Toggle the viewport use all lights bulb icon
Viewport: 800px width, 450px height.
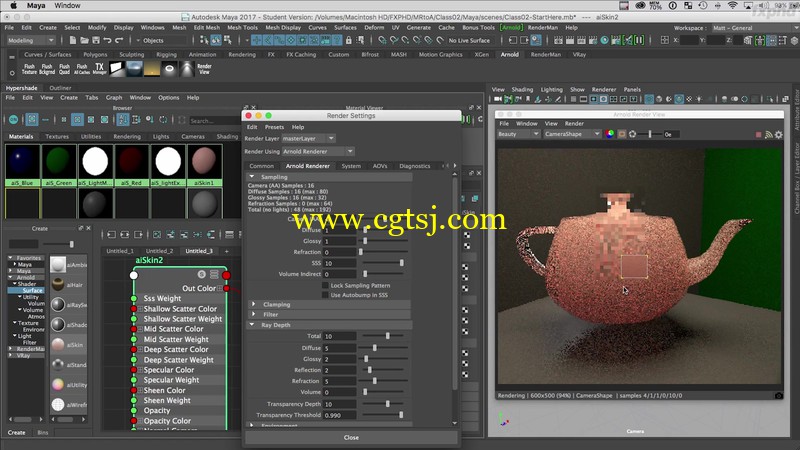(699, 99)
